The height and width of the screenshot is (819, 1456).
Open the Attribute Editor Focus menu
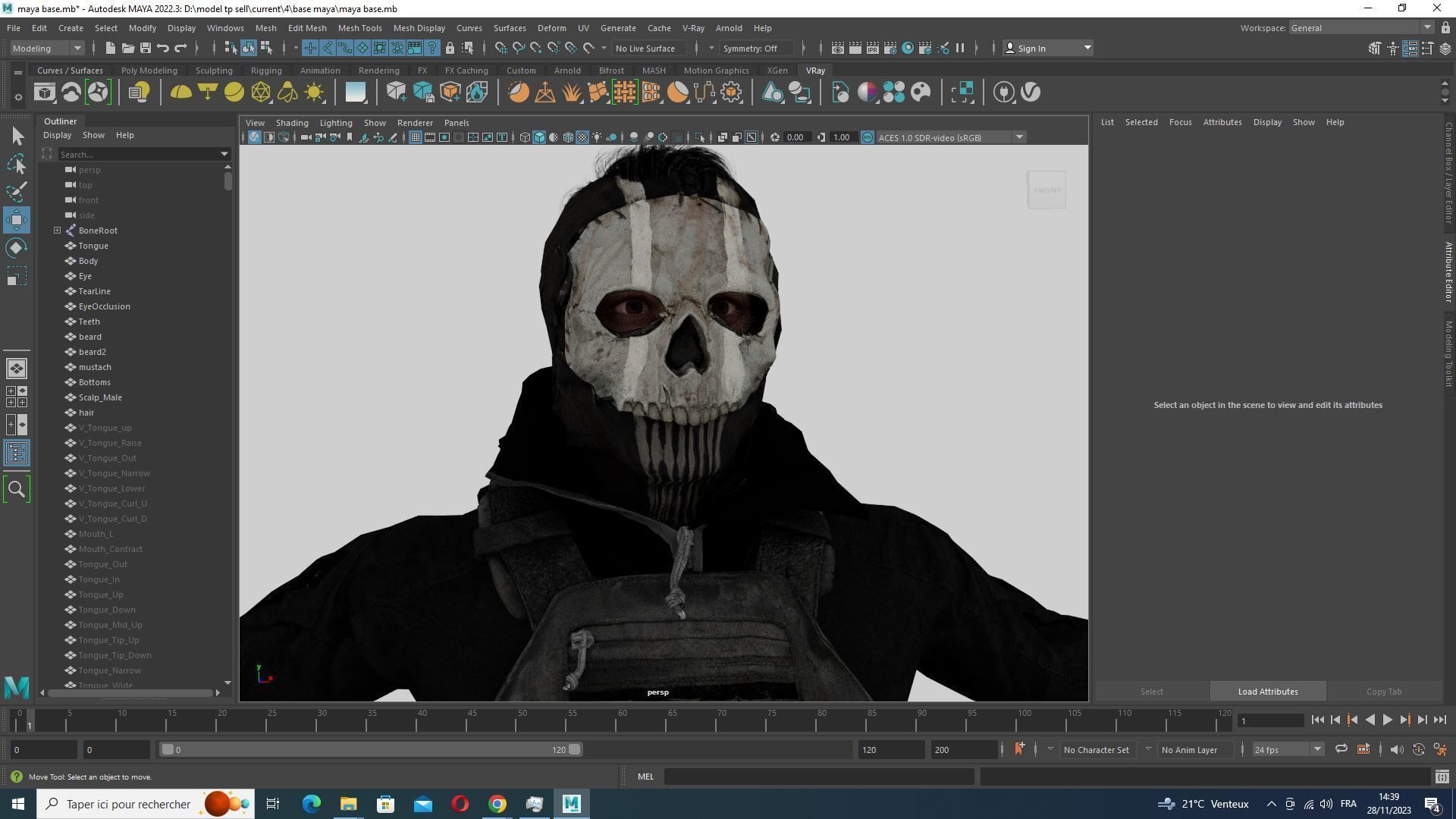pos(1180,122)
